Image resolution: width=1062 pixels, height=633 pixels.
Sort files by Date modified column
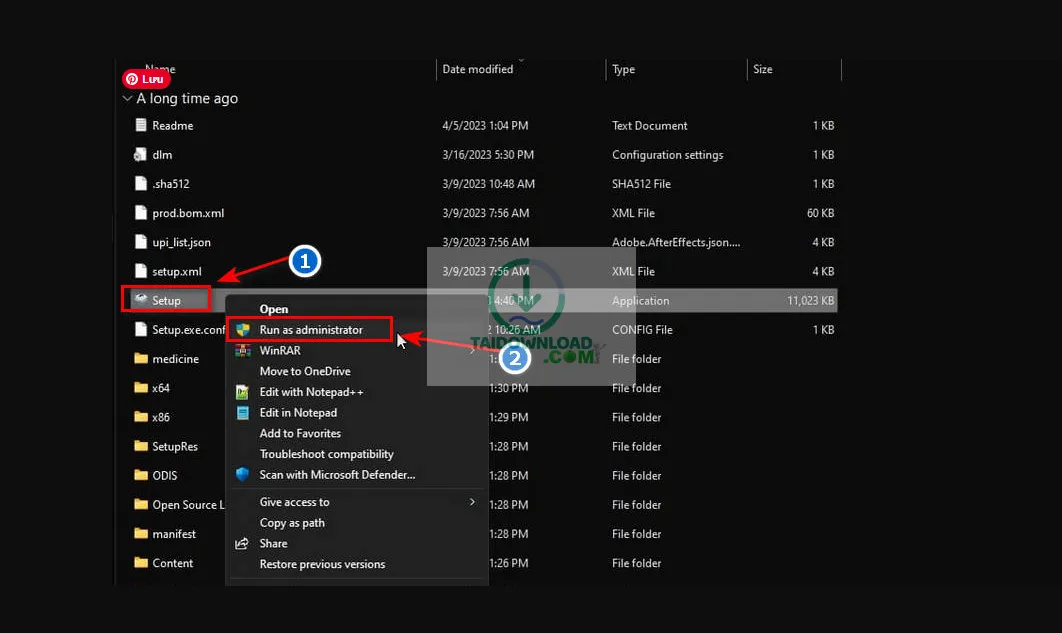pyautogui.click(x=478, y=70)
